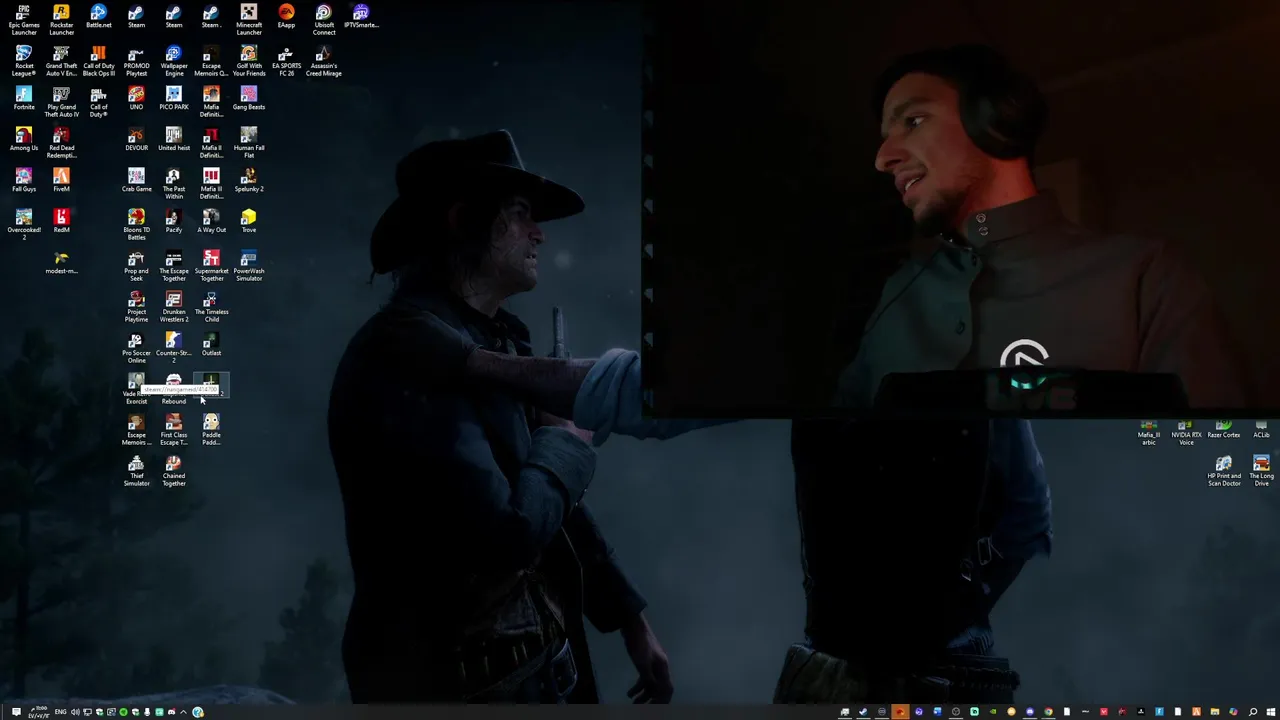Select The Past Within icon
The width and height of the screenshot is (1280, 720).
[x=174, y=184]
